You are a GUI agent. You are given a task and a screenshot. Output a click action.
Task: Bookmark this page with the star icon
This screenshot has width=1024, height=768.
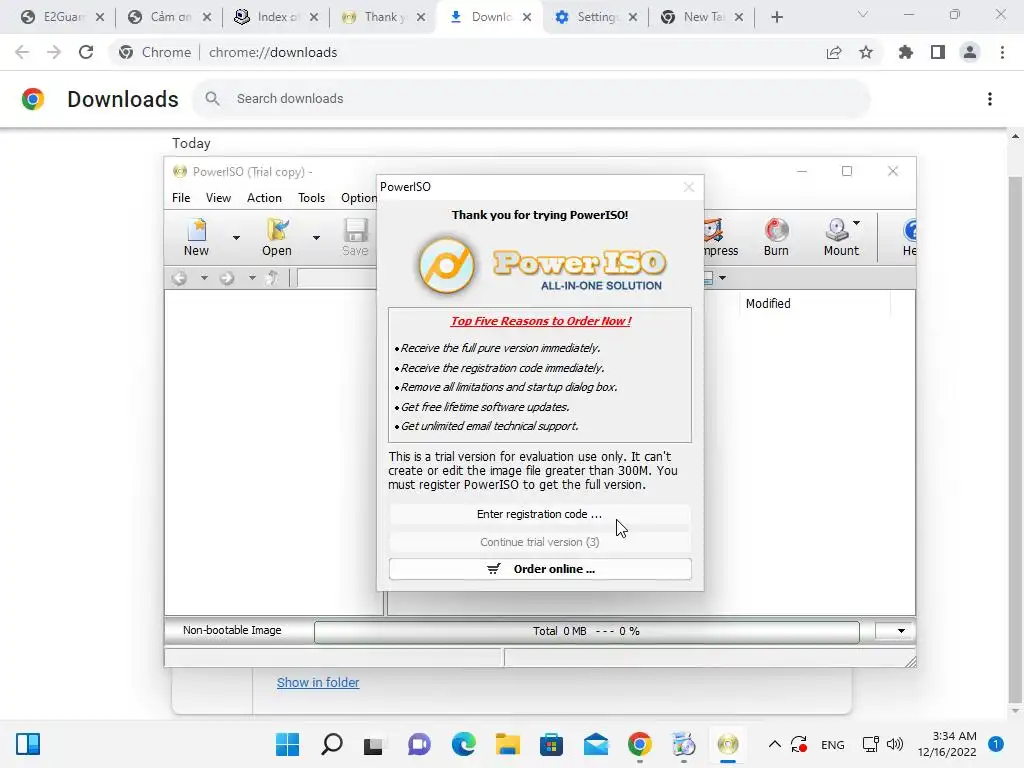coord(866,52)
